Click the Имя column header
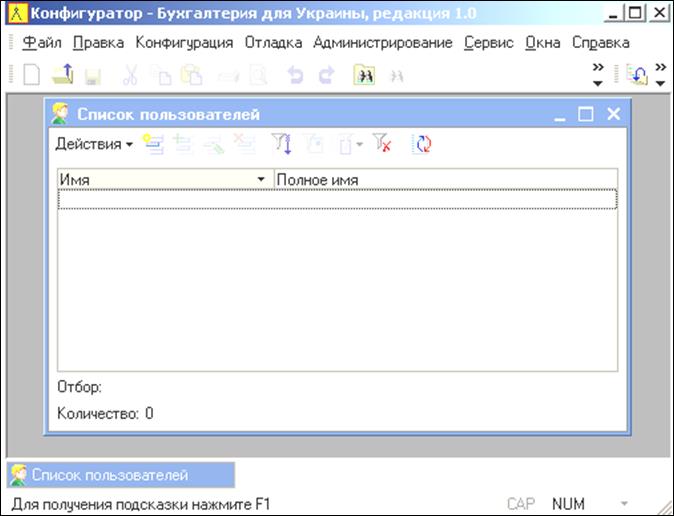 (165, 179)
